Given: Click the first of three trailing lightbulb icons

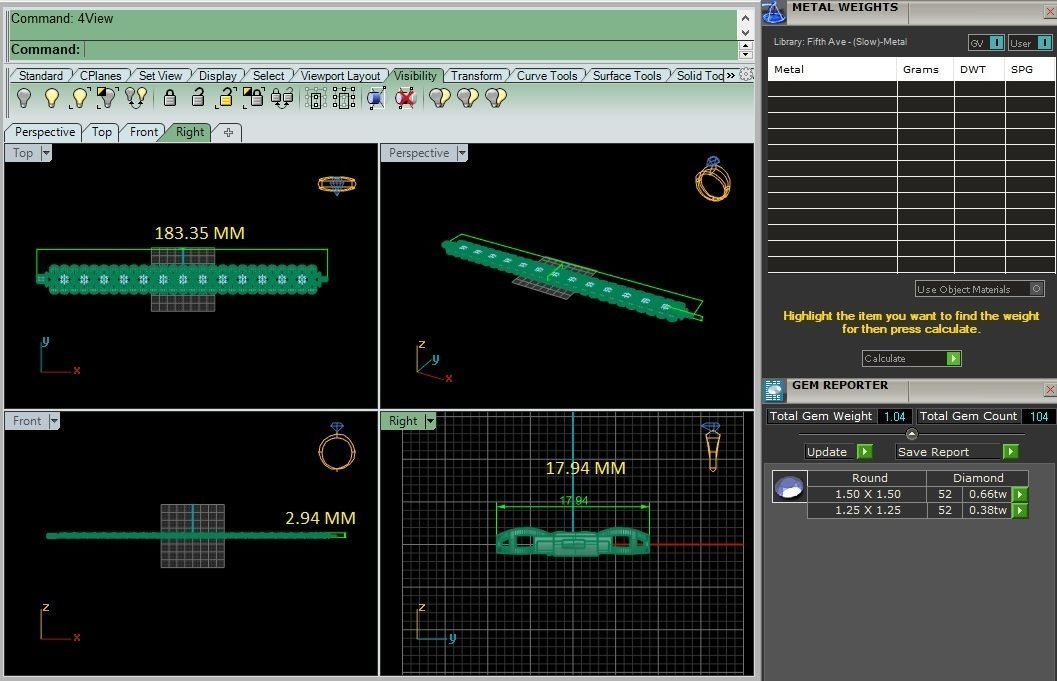Looking at the screenshot, I should tap(440, 98).
